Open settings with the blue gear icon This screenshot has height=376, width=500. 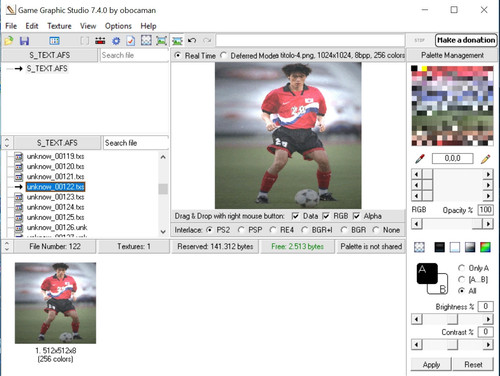[116, 41]
